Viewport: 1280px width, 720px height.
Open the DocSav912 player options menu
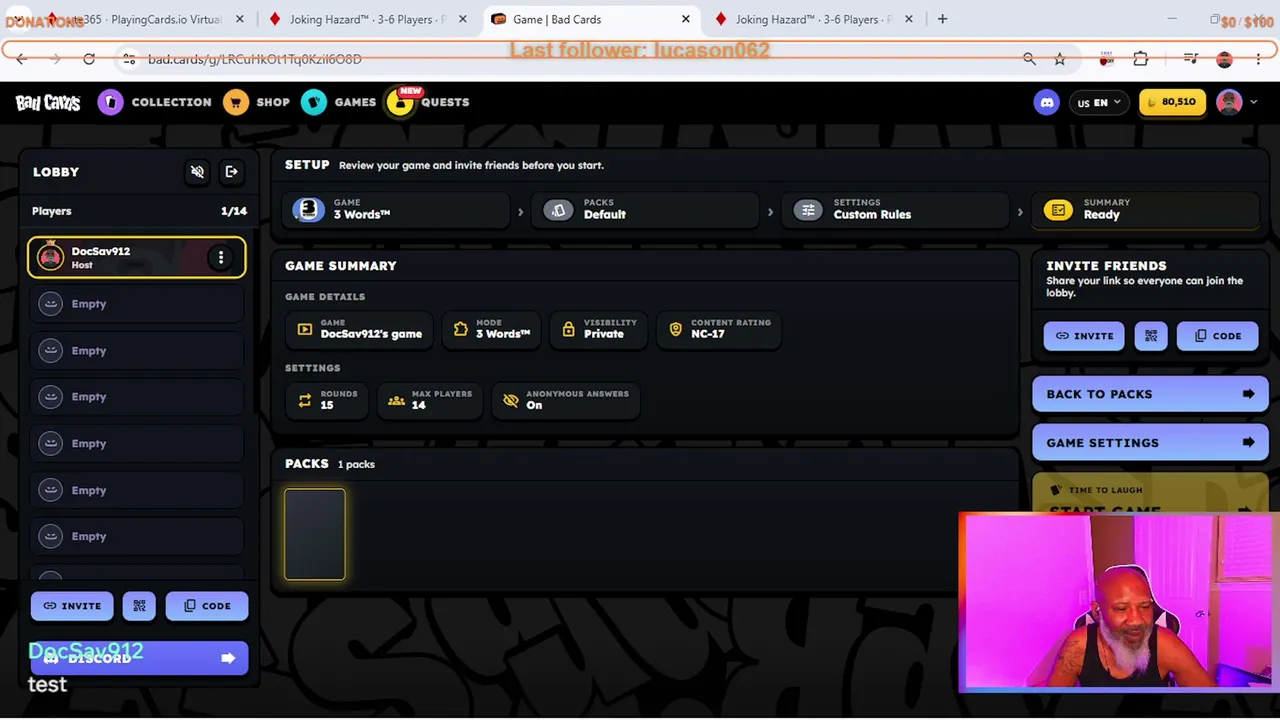click(221, 258)
